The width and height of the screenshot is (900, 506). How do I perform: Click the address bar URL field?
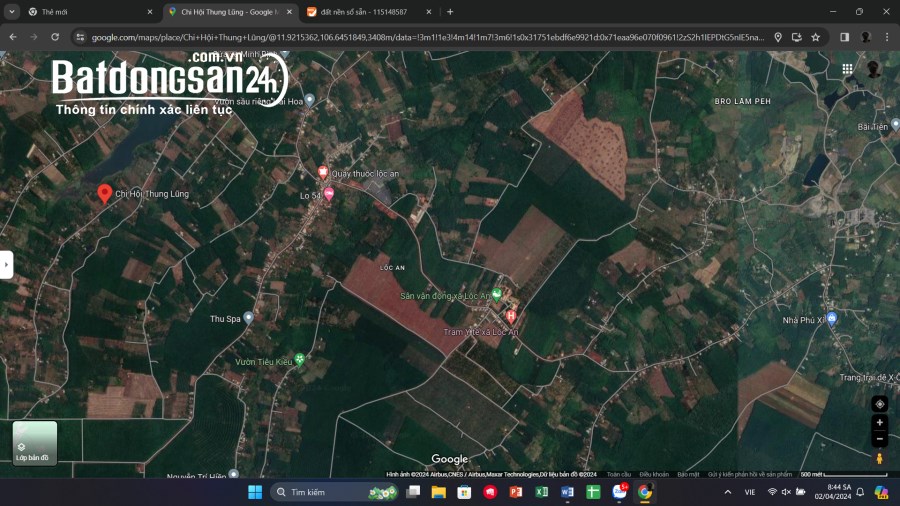[428, 37]
